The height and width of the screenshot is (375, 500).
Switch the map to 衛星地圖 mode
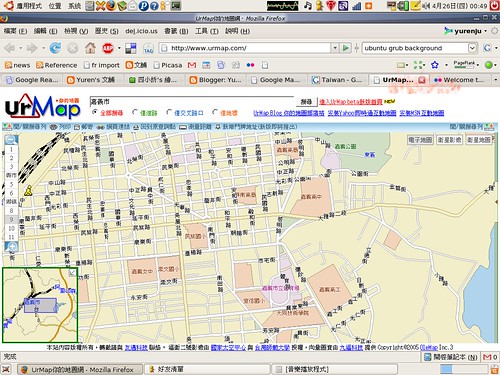[x=478, y=140]
